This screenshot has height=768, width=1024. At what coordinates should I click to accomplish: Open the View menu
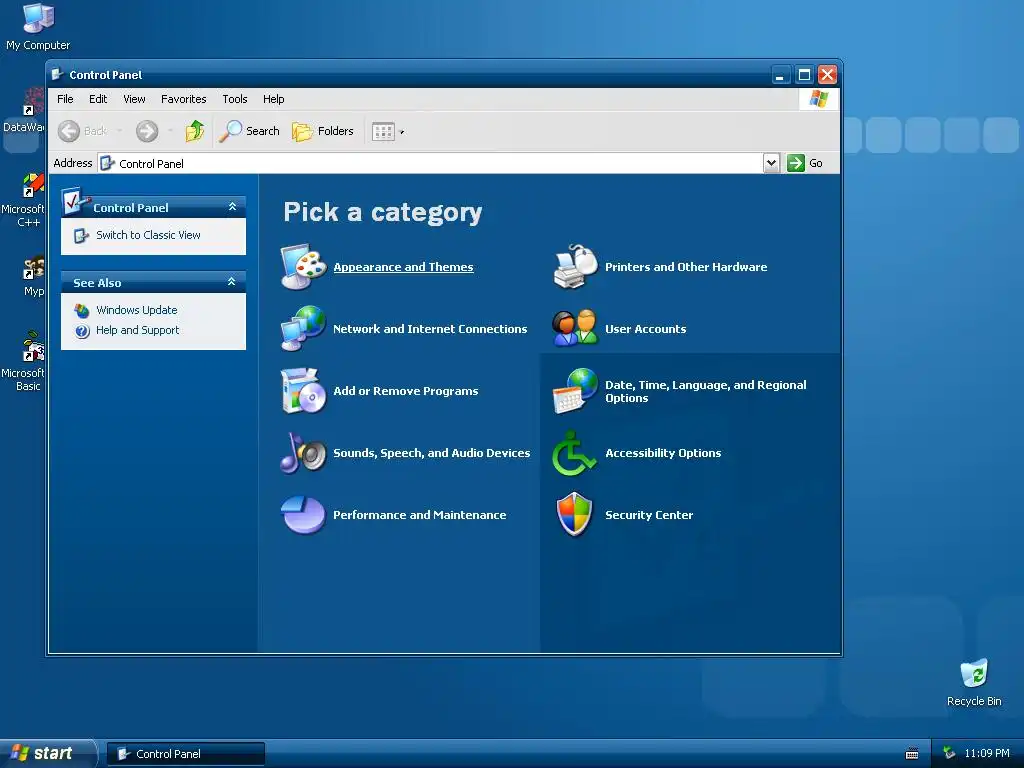(x=134, y=99)
